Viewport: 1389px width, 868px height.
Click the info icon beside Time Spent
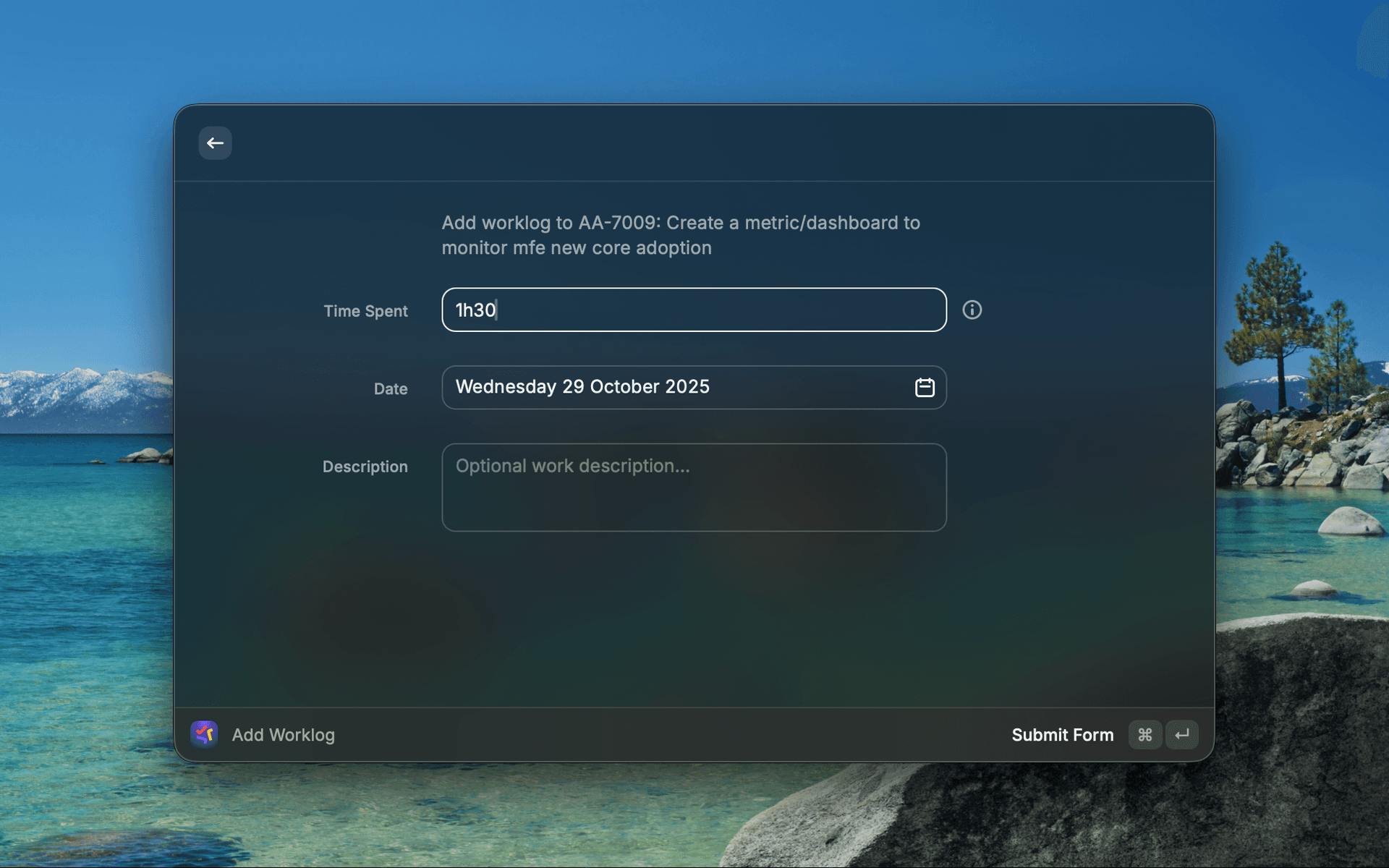972,310
